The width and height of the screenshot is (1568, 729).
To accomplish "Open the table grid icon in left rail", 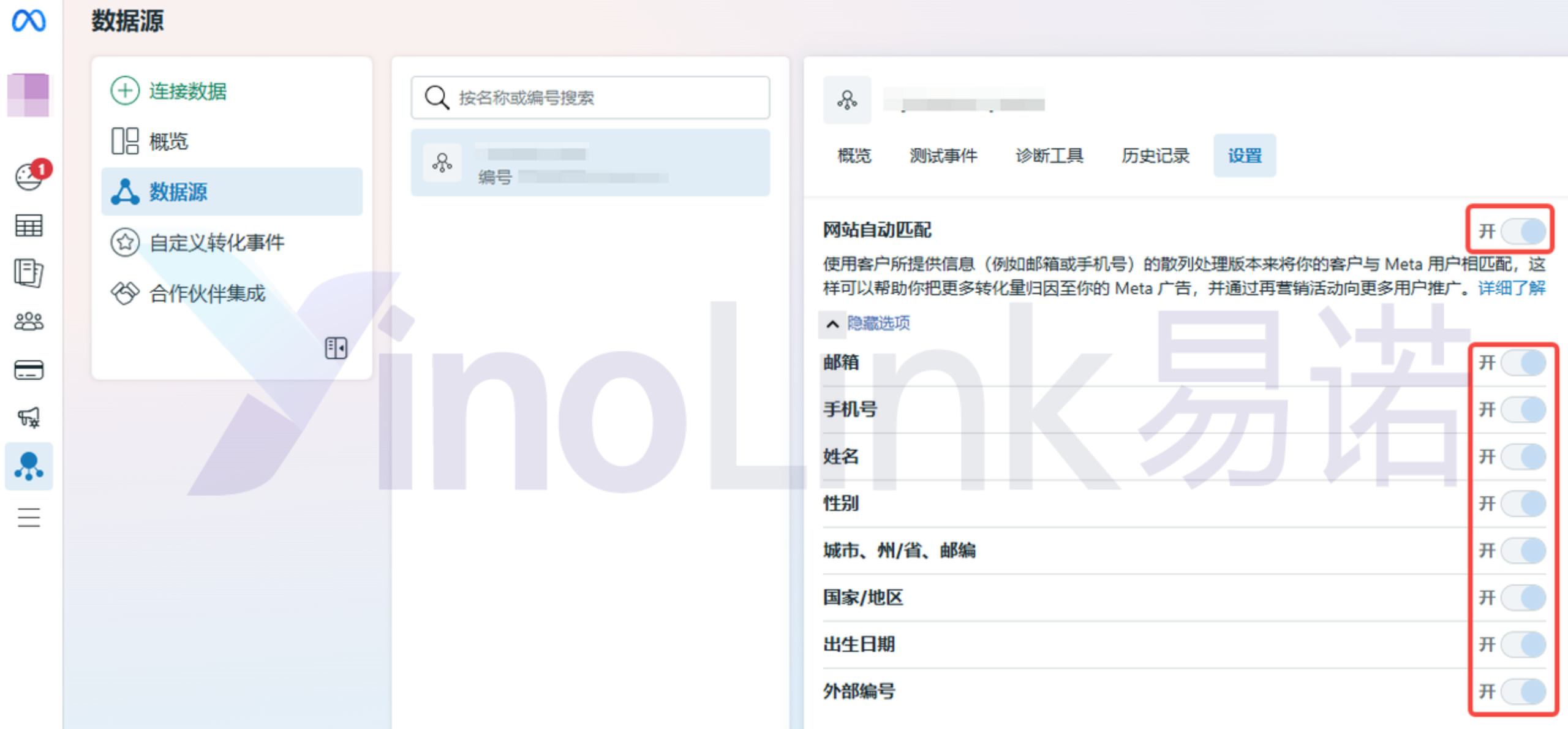I will pyautogui.click(x=28, y=225).
